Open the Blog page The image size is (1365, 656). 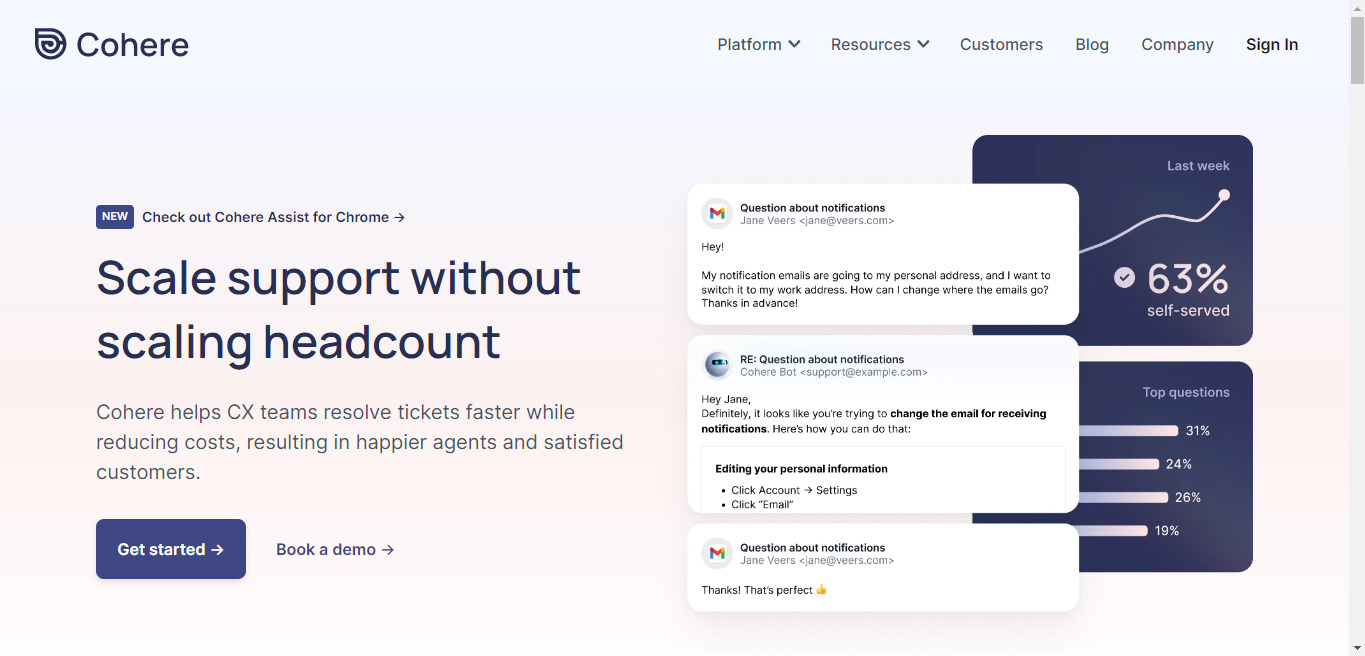click(x=1092, y=44)
